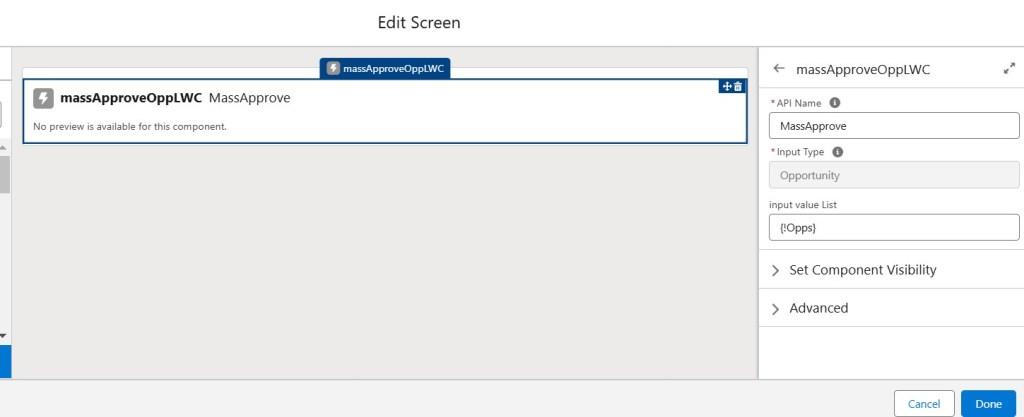Click the lightning icon in the component card
1024x417 pixels.
pos(43,98)
